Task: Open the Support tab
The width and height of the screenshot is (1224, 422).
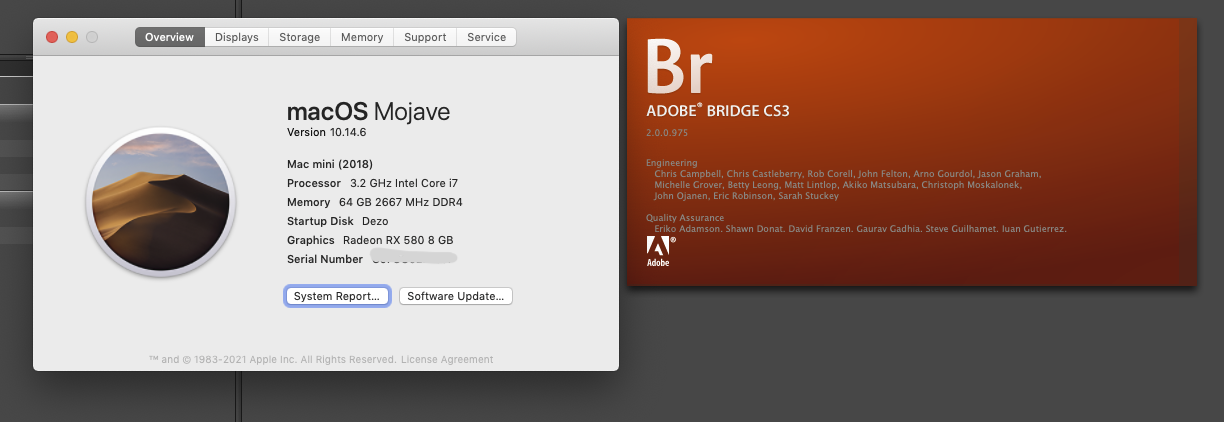Action: point(425,37)
